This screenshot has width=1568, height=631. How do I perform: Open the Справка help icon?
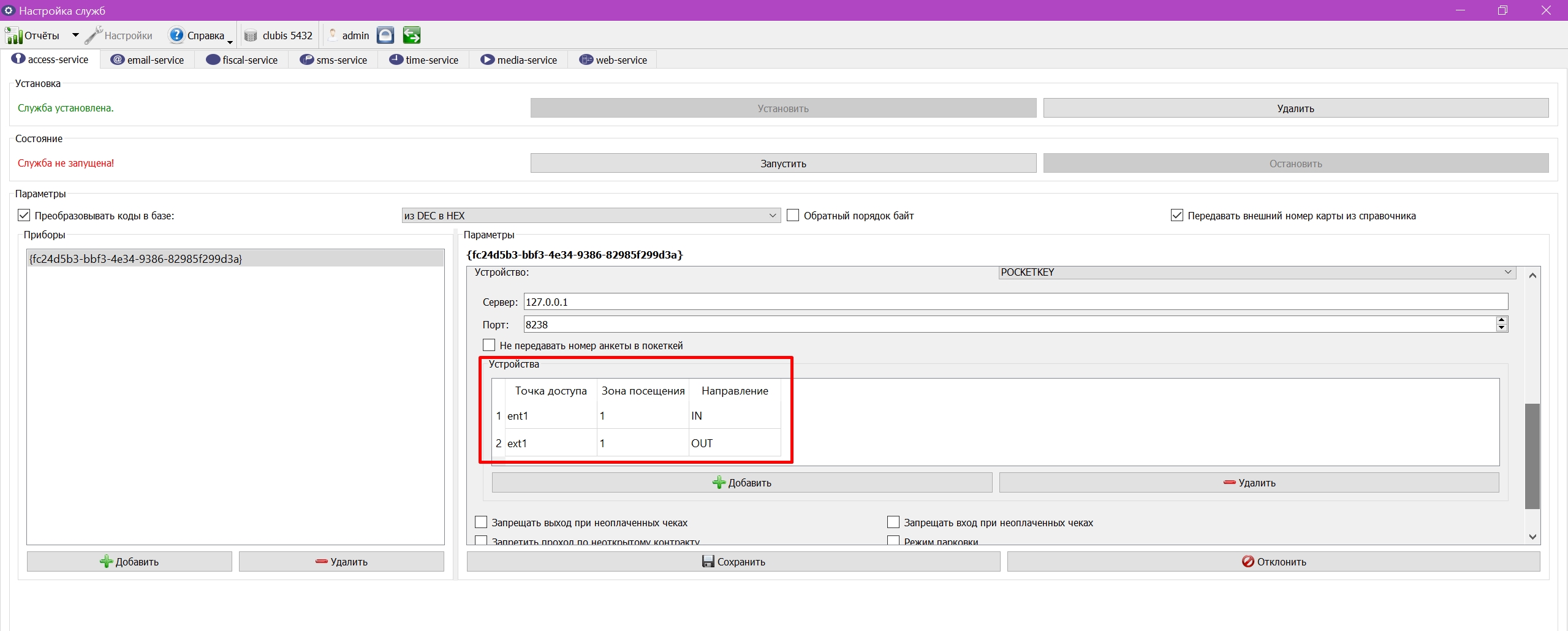pos(176,36)
